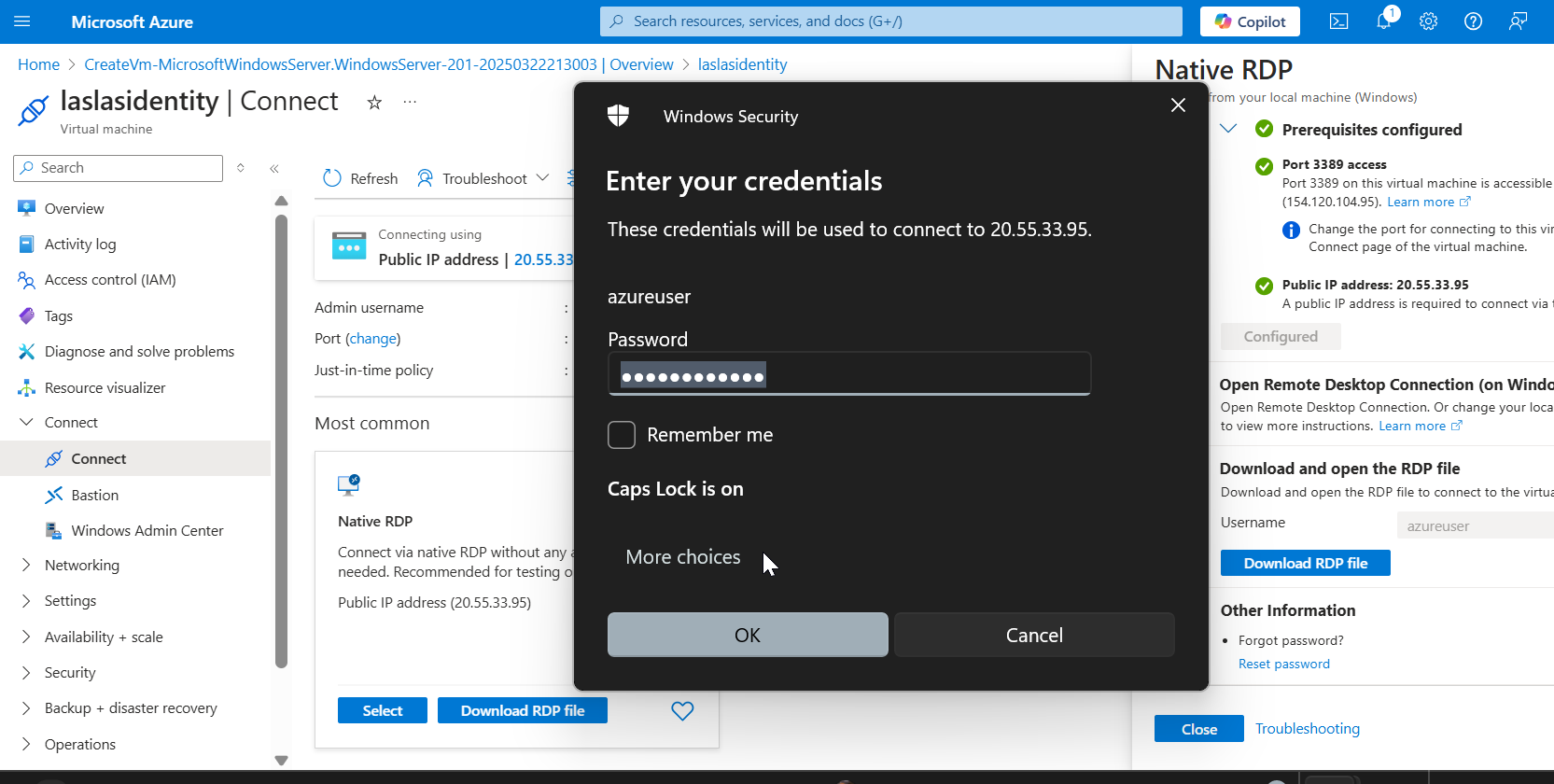
Task: Open Resource visualizer
Action: 105,388
